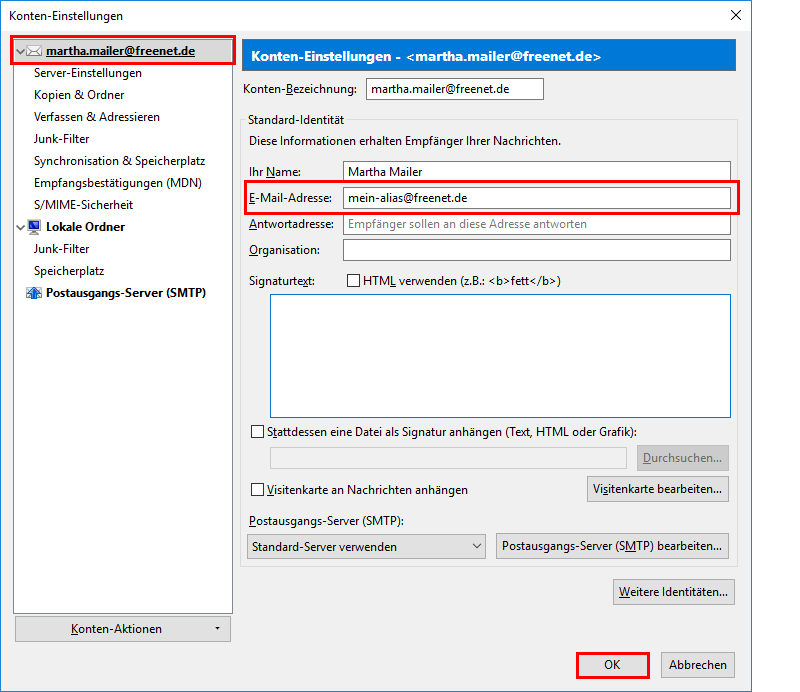This screenshot has height=692, width=800.
Task: Click the Postausgangs-Server (SMTP) globe icon
Action: pyautogui.click(x=32, y=292)
